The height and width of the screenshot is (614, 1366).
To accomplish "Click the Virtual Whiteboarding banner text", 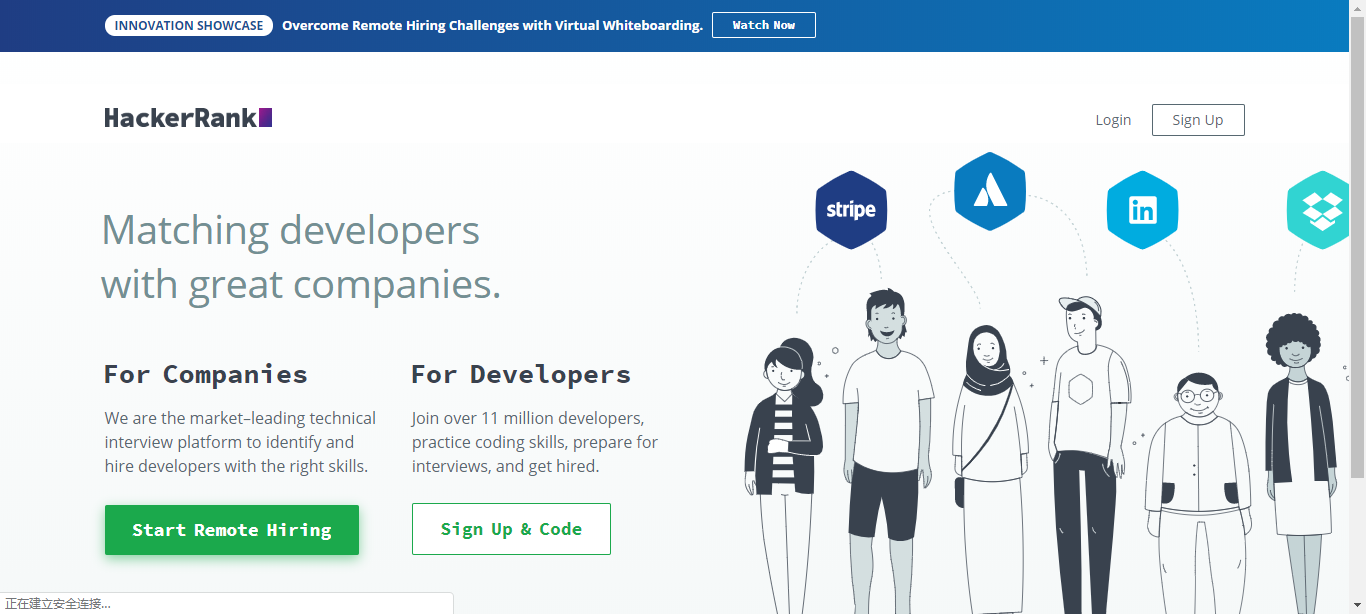I will (492, 25).
